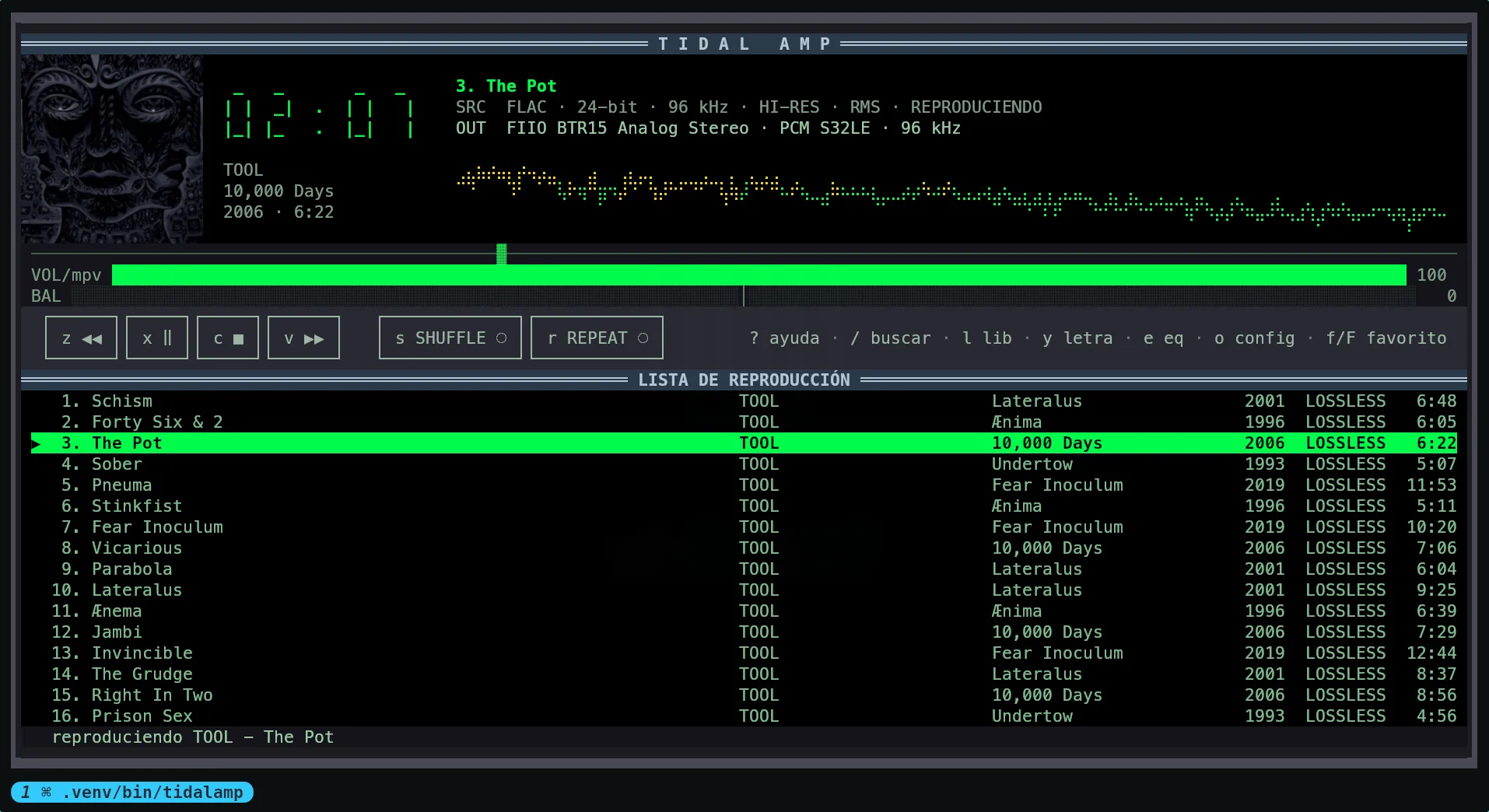Select track 7. Fear Inoculum

(x=744, y=527)
